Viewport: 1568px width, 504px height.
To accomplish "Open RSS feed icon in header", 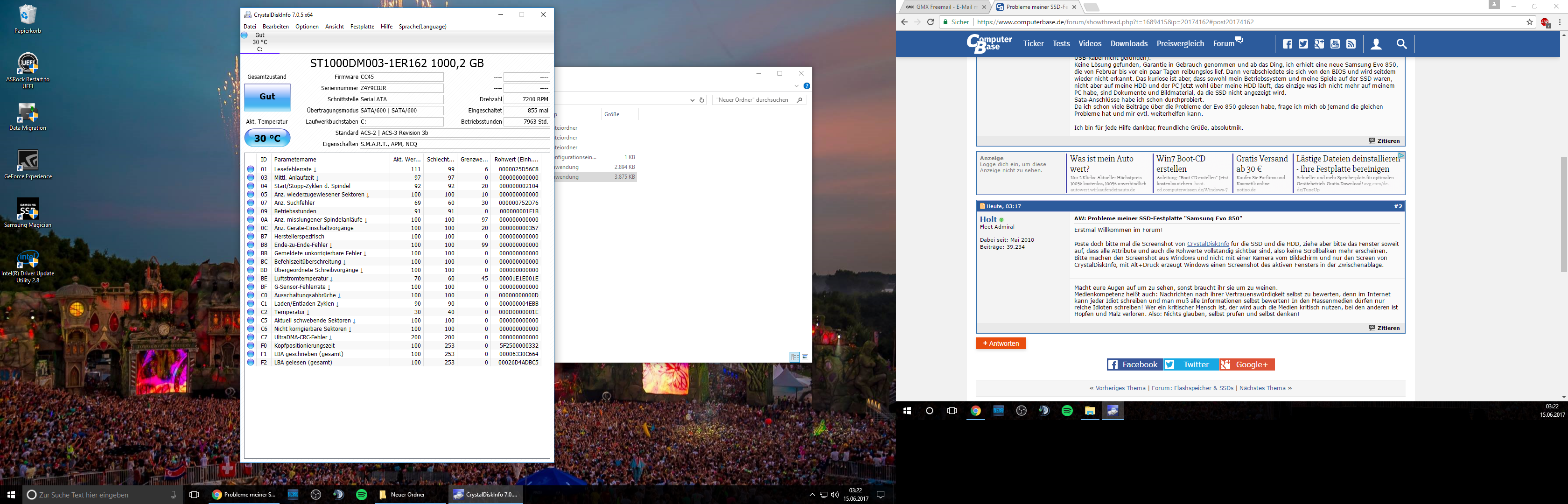I will (1351, 44).
